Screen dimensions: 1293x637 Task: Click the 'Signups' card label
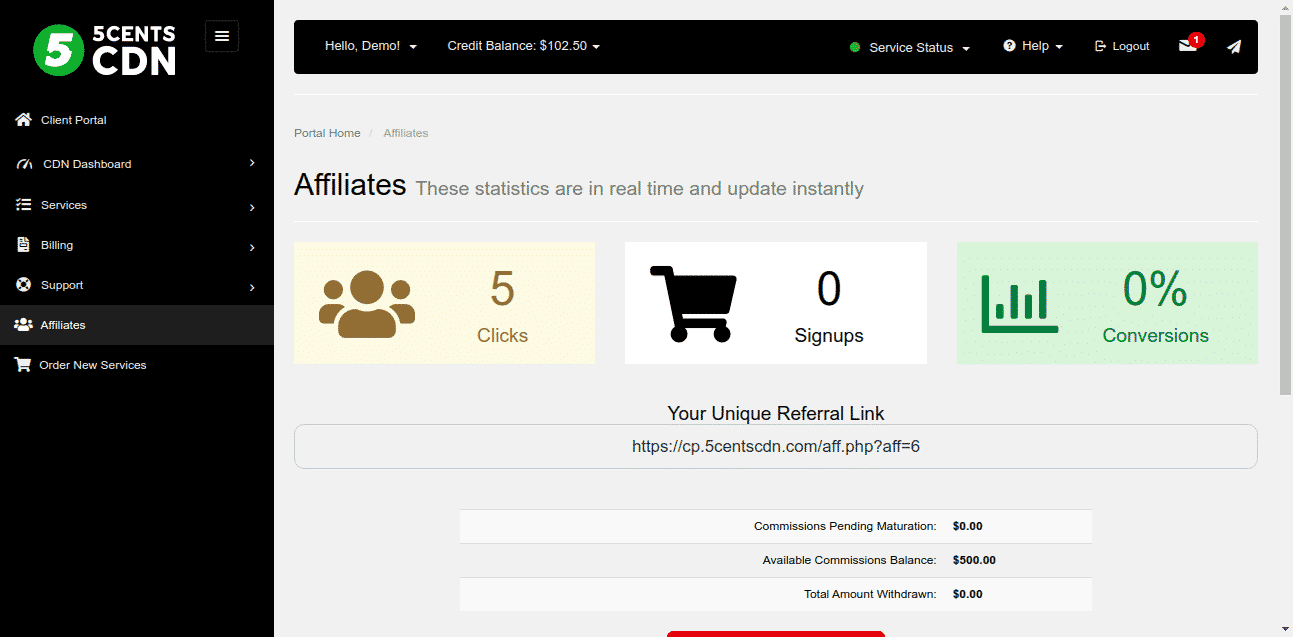point(829,336)
